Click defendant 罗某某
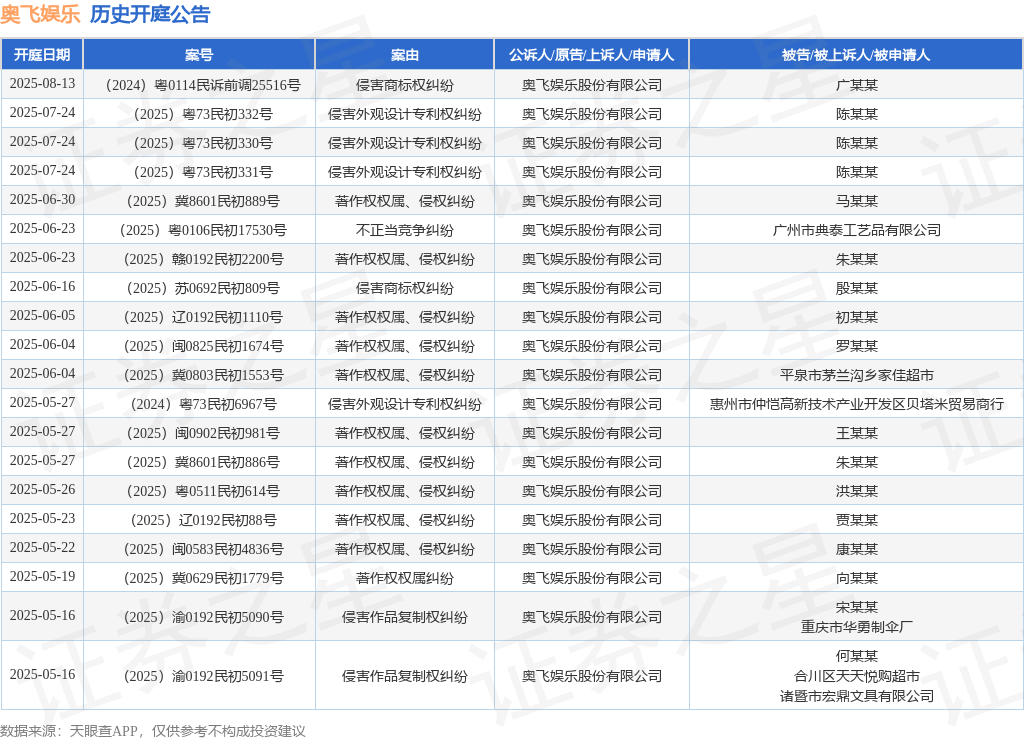The height and width of the screenshot is (740, 1024). click(x=857, y=346)
